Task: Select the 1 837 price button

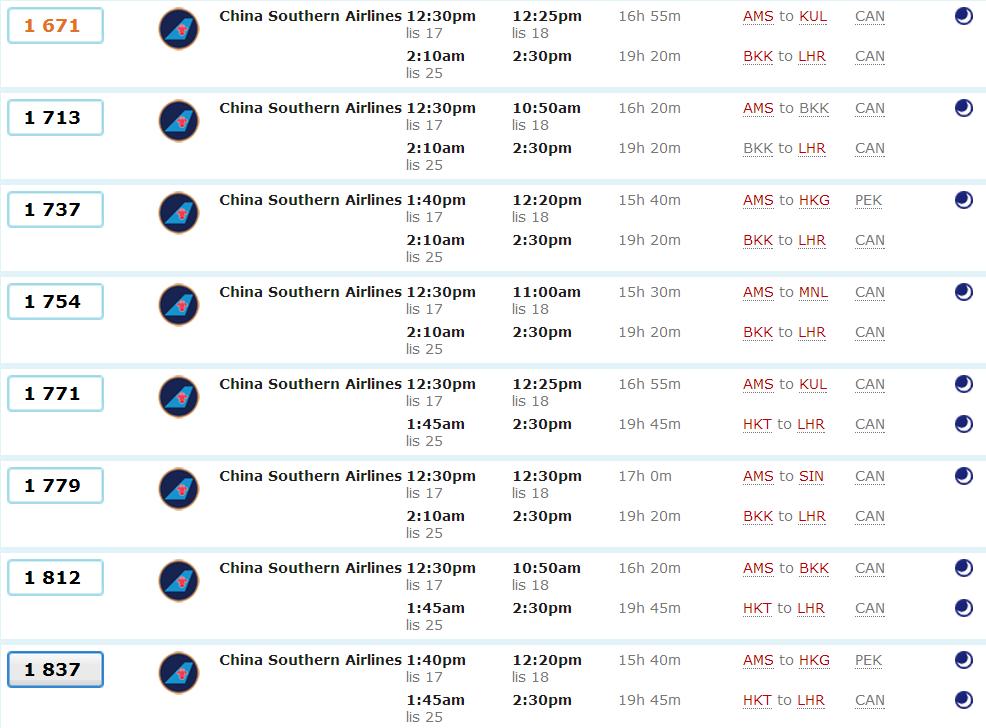Action: [55, 670]
